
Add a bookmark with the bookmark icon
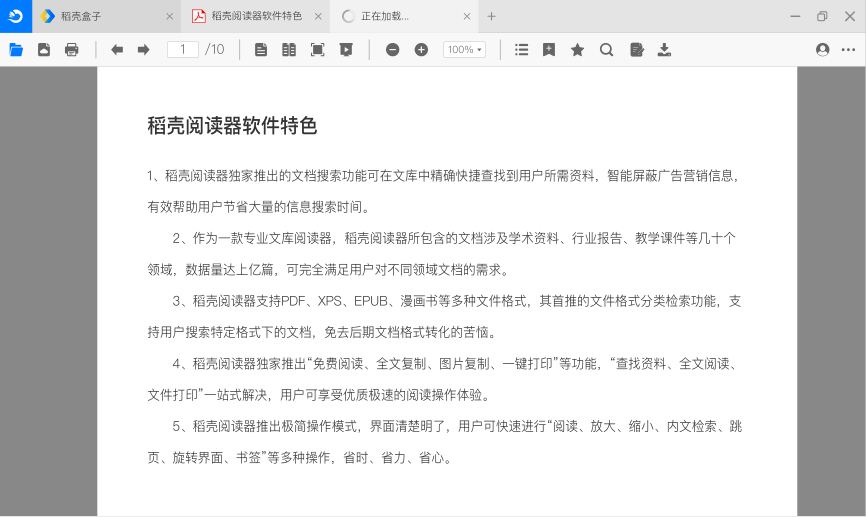549,50
